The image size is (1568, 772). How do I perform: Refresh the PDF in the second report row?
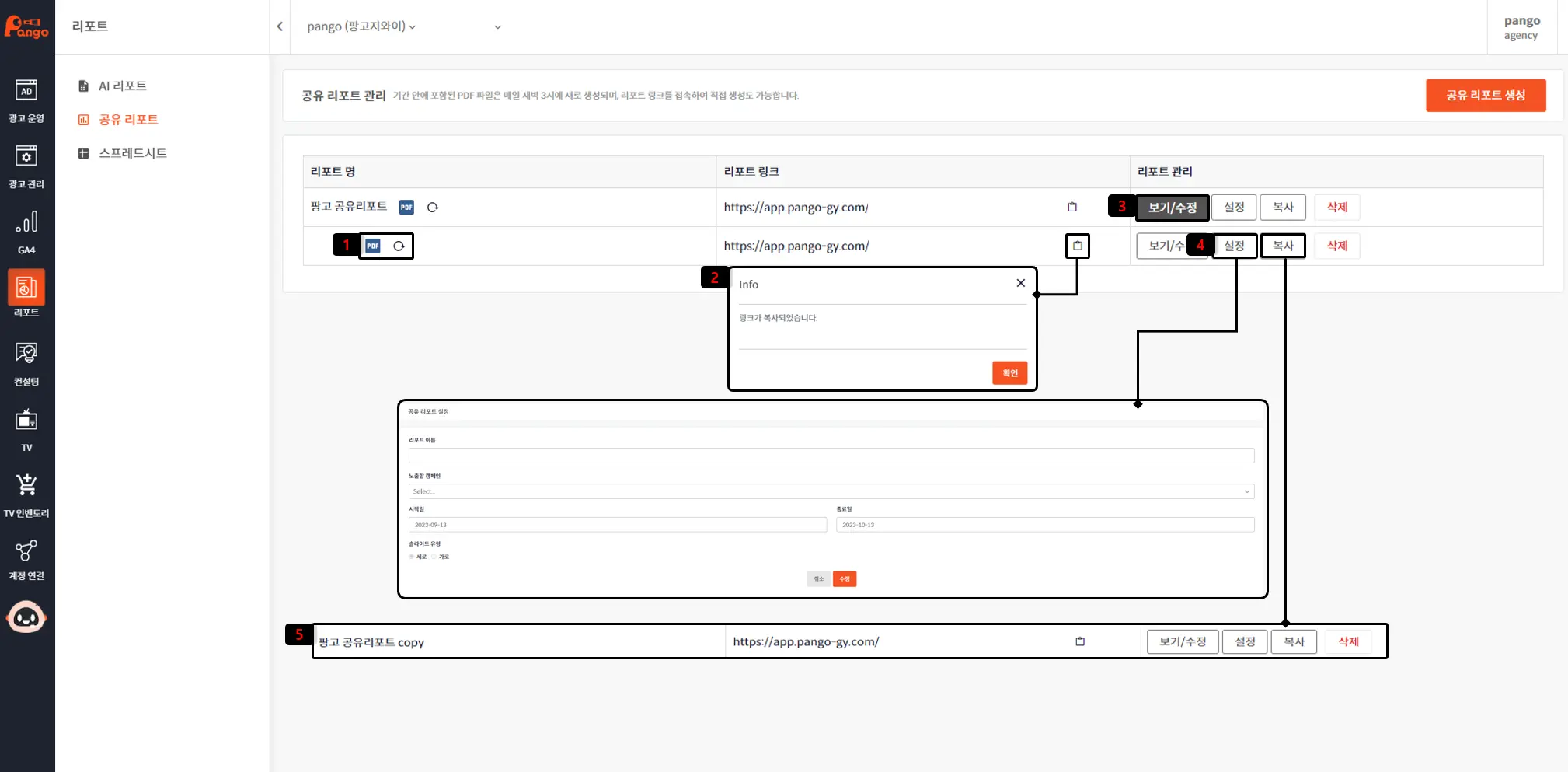click(x=399, y=246)
